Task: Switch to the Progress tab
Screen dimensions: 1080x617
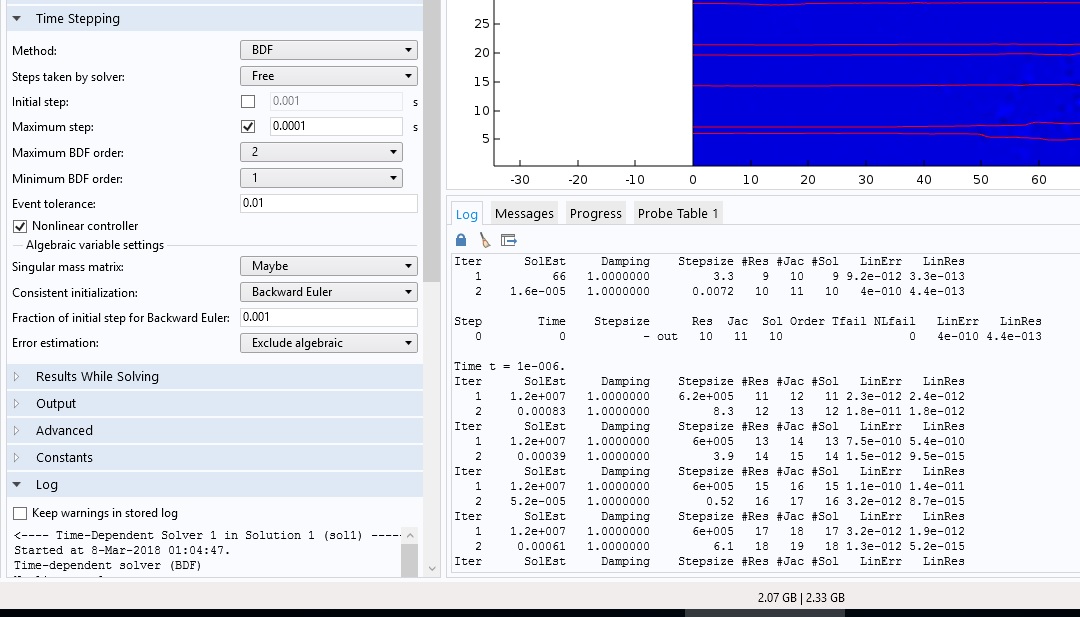Action: click(595, 214)
